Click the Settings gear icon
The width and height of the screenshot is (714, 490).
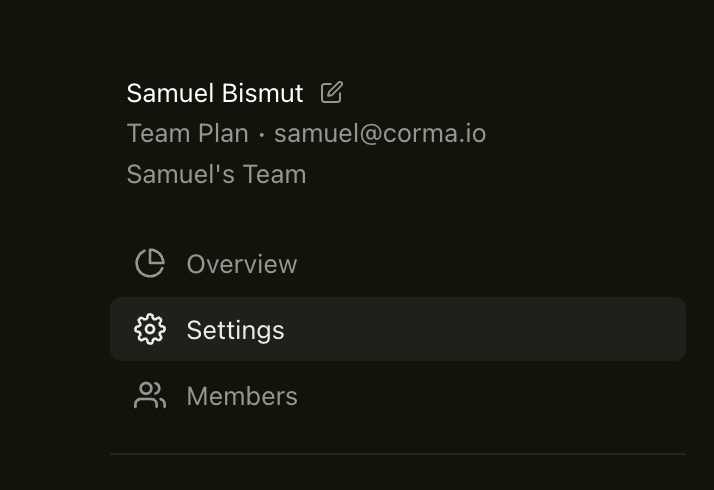(150, 329)
